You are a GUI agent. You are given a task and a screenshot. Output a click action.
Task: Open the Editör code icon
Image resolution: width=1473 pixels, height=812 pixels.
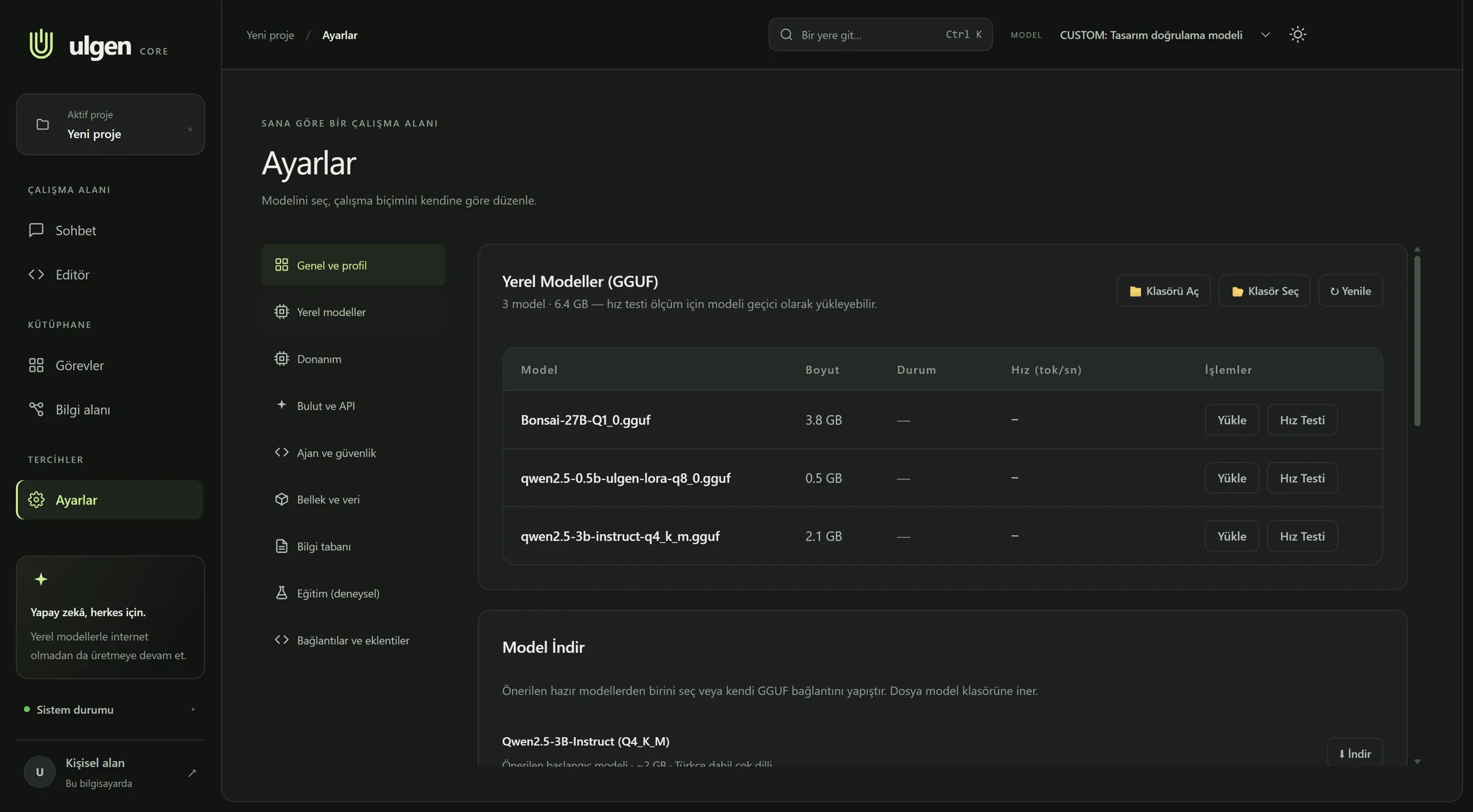[36, 274]
